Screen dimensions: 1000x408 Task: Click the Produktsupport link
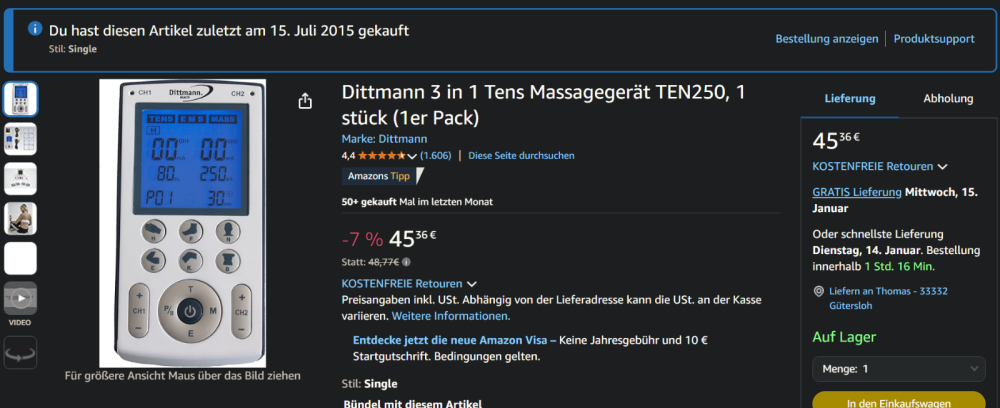pyautogui.click(x=934, y=39)
